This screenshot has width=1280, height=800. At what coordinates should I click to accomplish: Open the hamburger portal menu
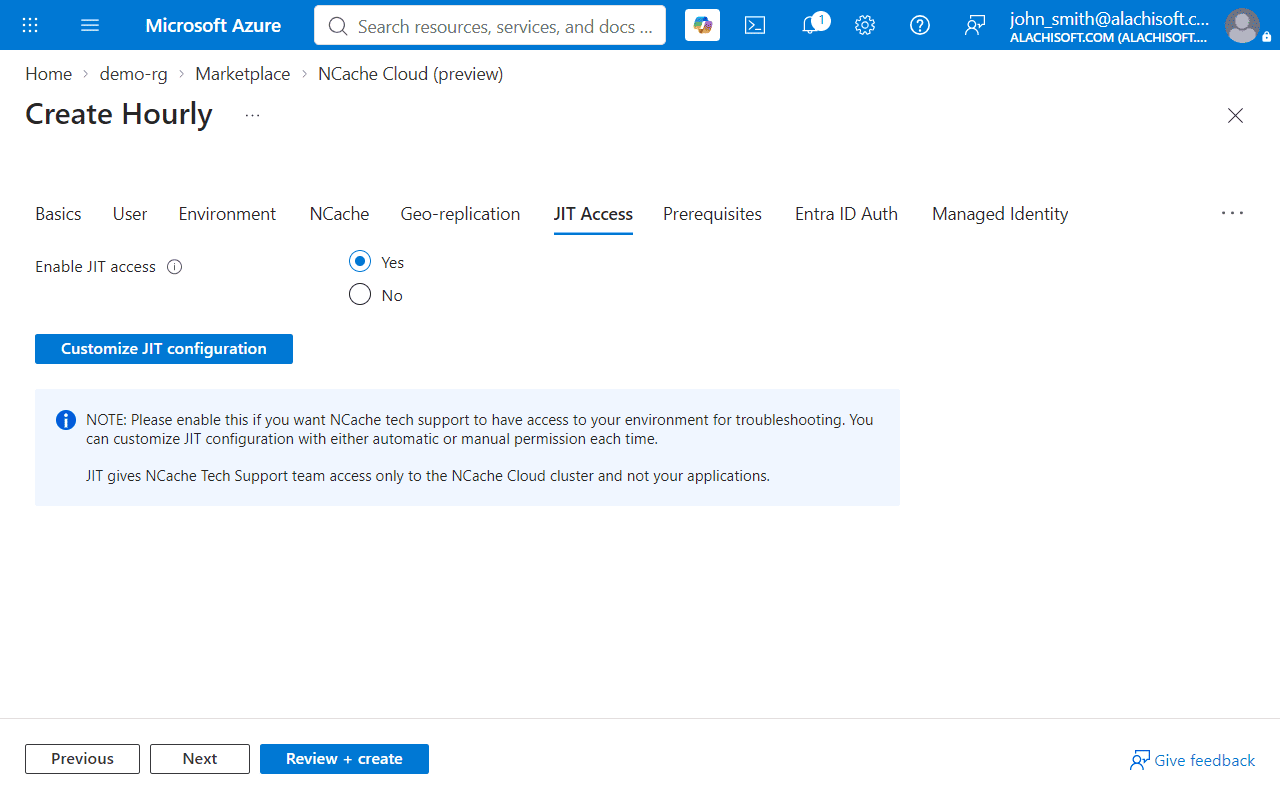90,25
